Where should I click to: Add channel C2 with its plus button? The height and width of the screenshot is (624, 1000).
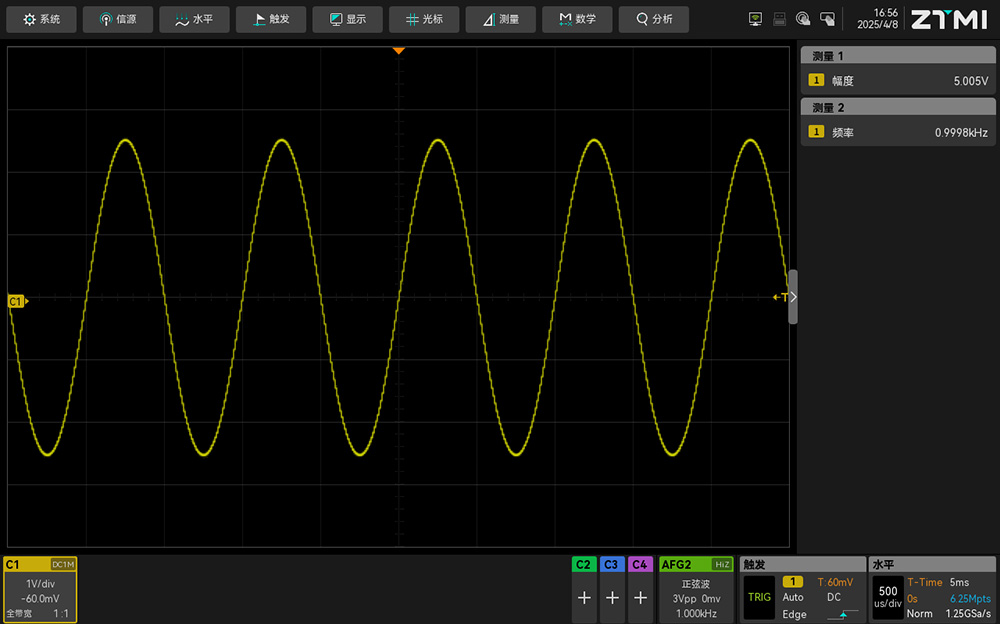click(584, 598)
